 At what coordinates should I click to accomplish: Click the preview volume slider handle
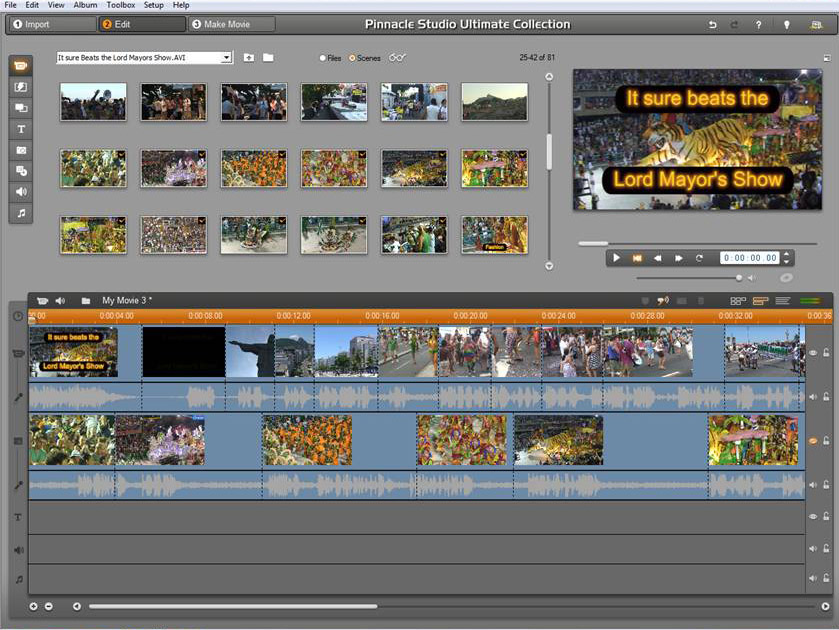tap(739, 277)
